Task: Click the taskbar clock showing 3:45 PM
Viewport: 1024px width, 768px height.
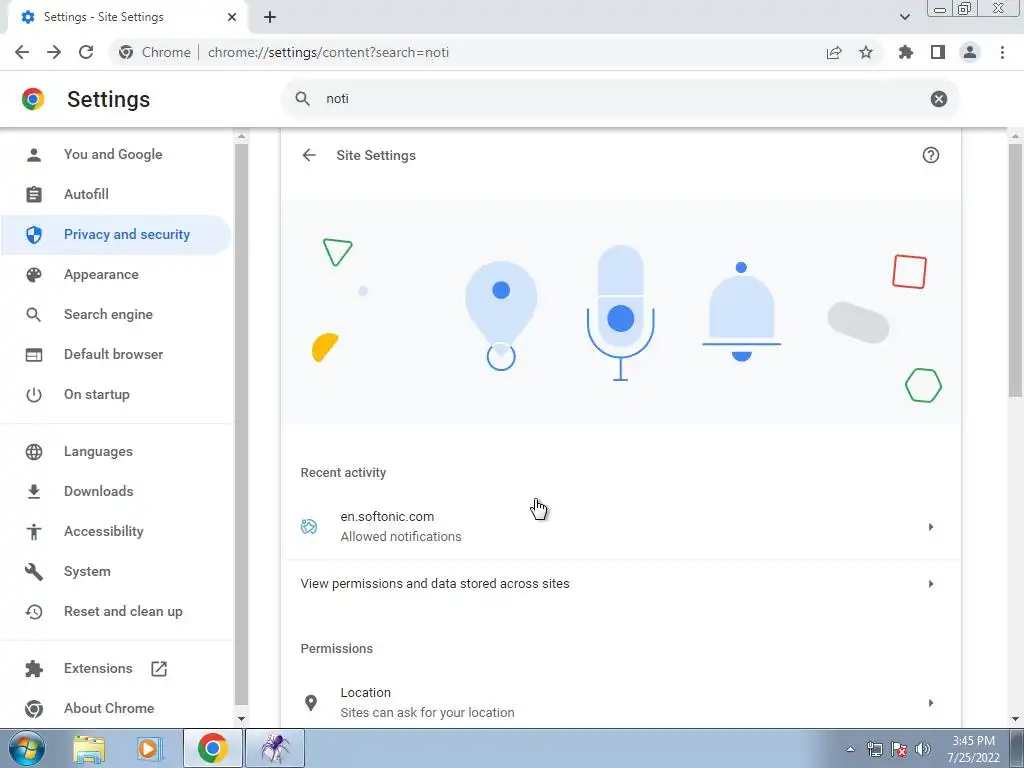Action: 973,749
